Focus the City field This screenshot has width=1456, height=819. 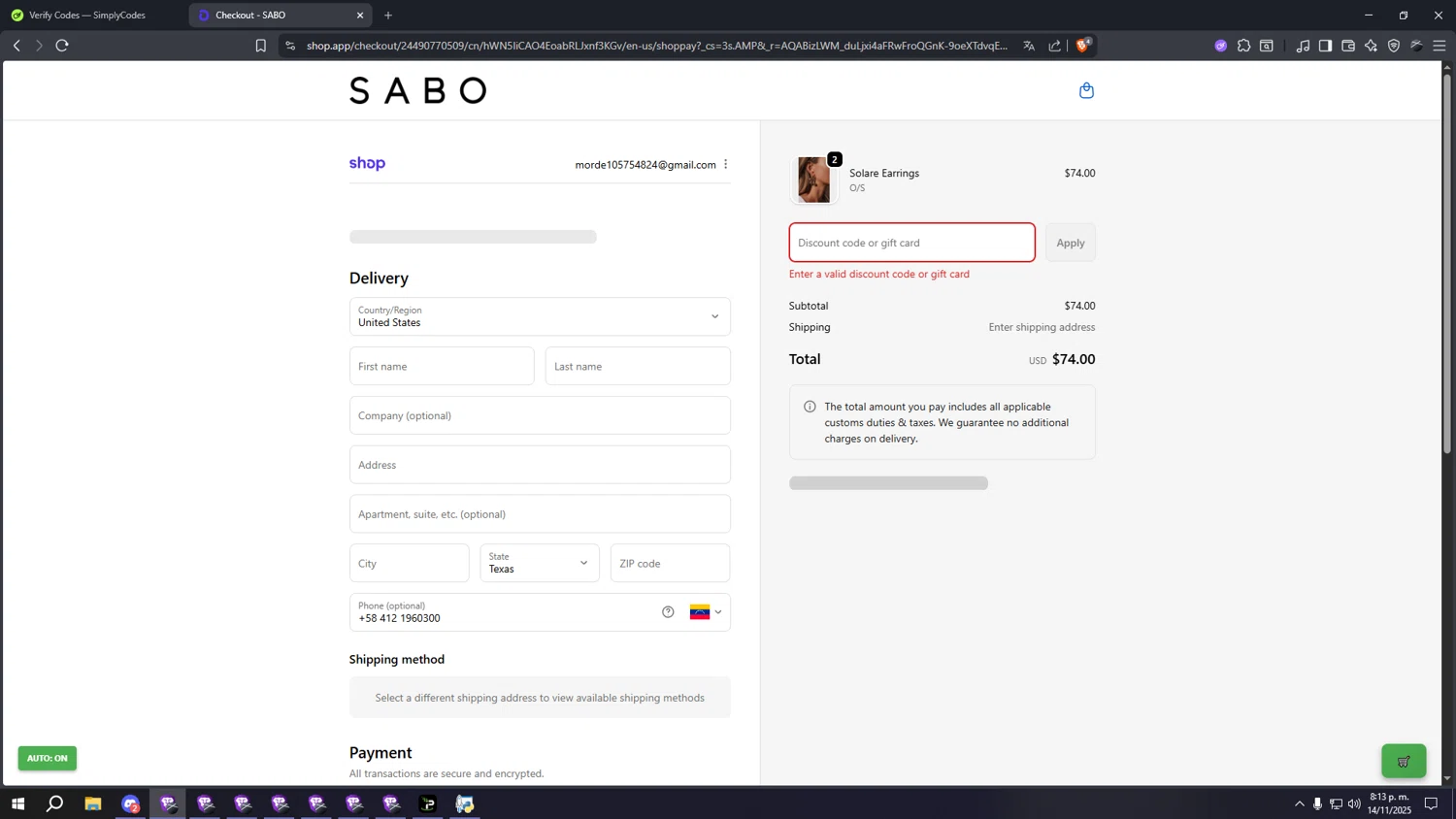(409, 563)
